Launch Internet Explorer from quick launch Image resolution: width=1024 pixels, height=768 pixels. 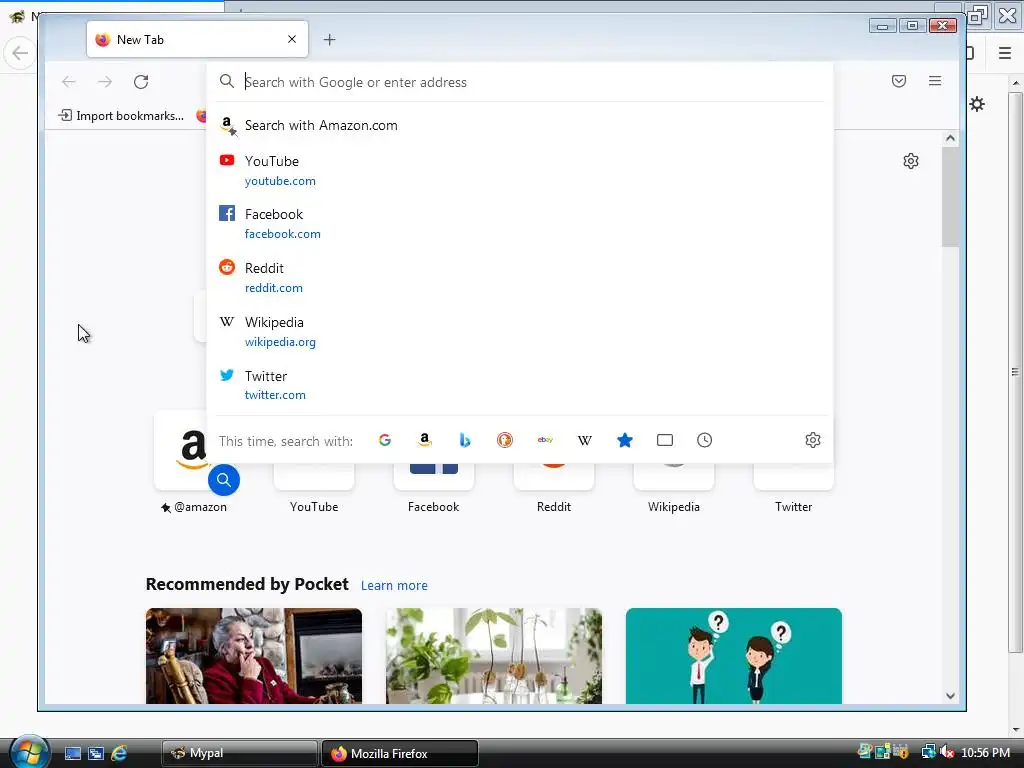click(x=119, y=753)
